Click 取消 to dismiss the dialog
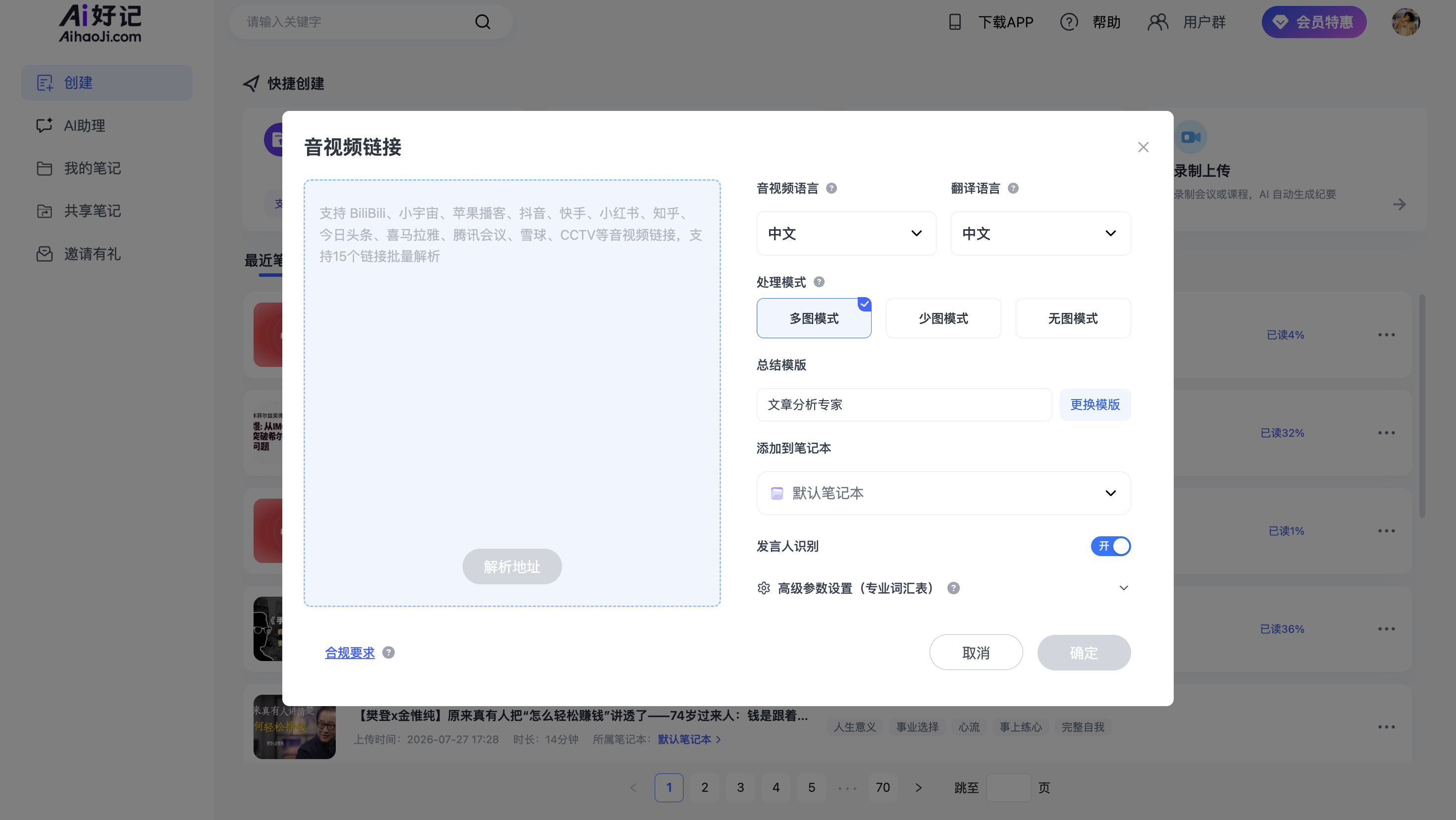Viewport: 1456px width, 820px height. click(x=976, y=653)
